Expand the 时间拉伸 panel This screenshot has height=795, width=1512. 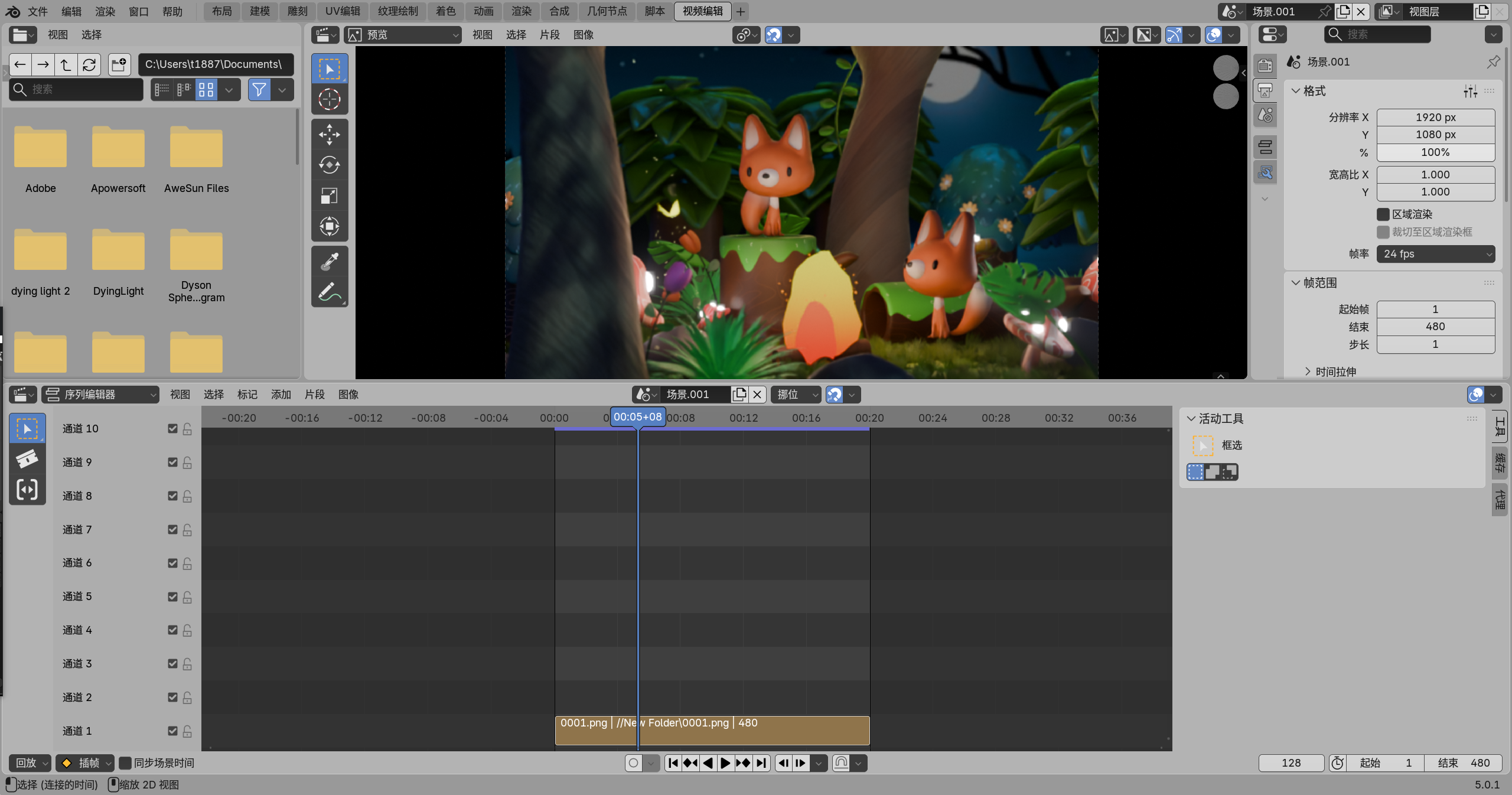coord(1335,372)
